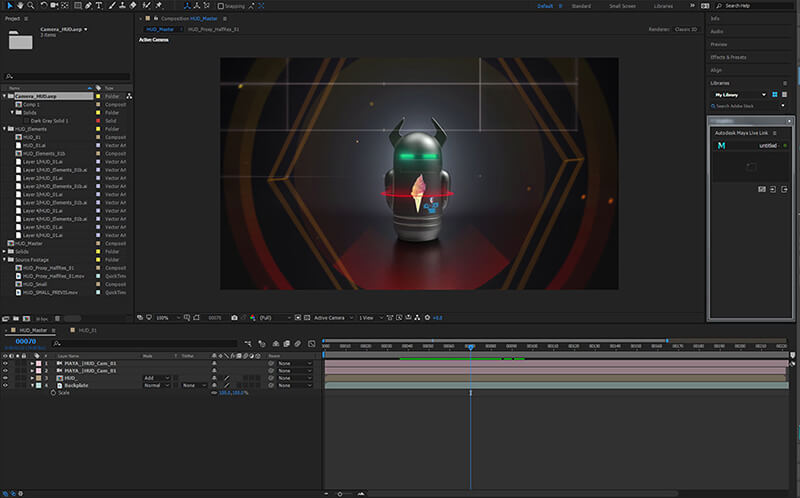Select Dark Gray Solid 1 item
Image resolution: width=800 pixels, height=498 pixels.
tap(49, 121)
